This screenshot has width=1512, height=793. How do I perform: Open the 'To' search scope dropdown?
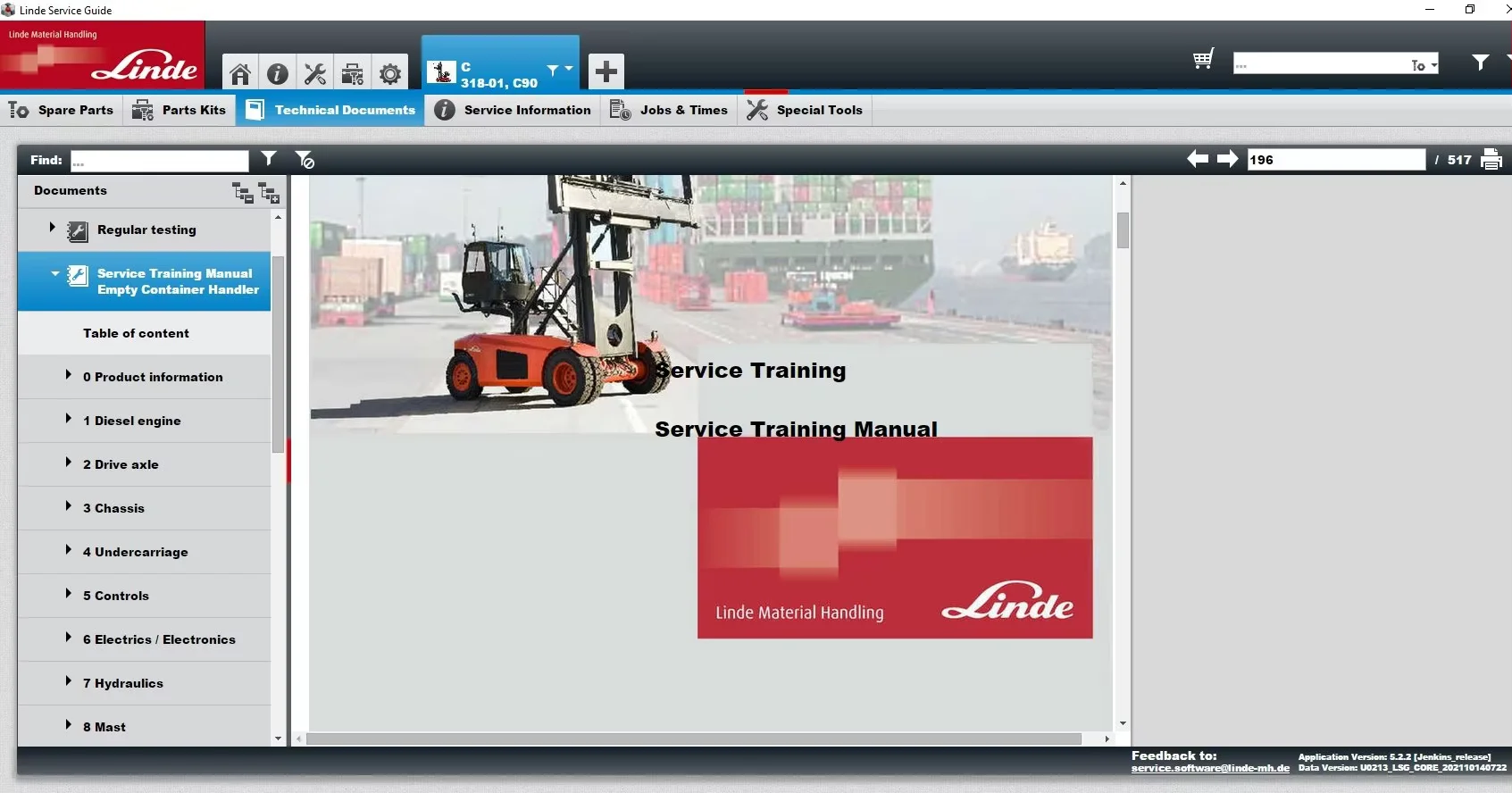click(x=1424, y=64)
